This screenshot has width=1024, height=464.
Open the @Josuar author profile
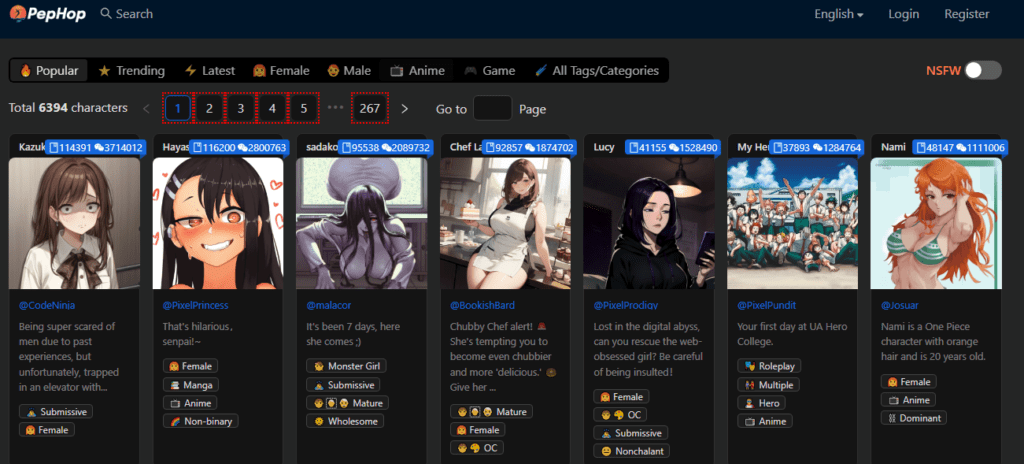coord(899,305)
